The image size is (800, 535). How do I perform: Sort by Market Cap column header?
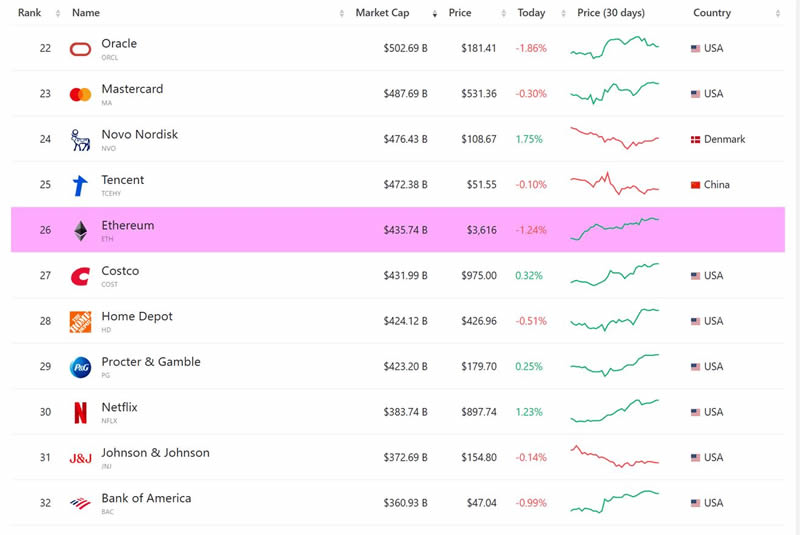point(382,13)
